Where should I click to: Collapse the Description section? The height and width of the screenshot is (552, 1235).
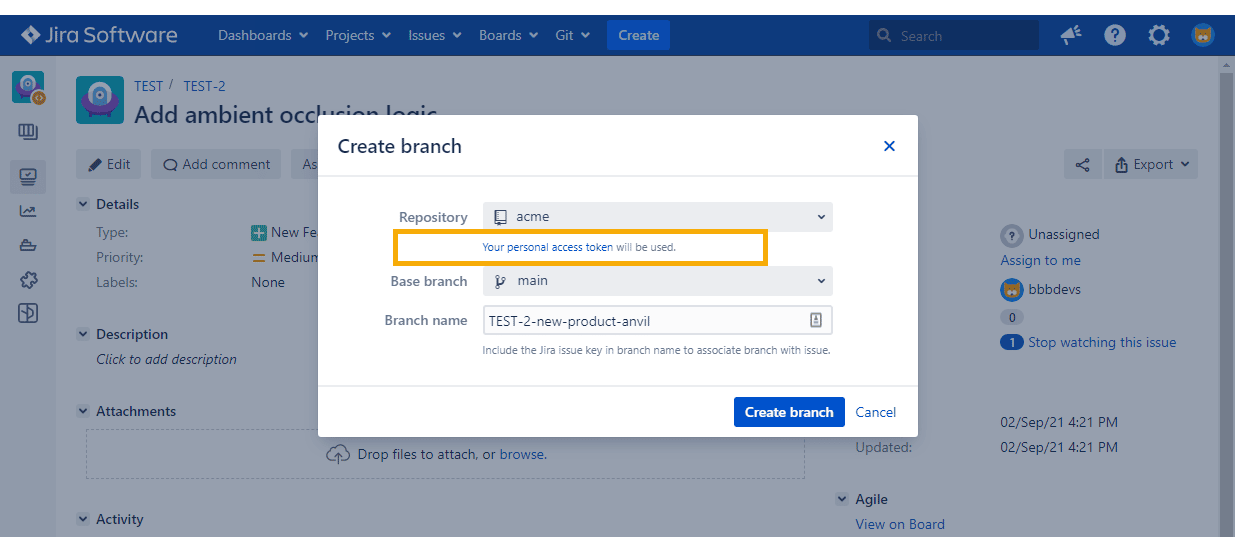coord(83,334)
